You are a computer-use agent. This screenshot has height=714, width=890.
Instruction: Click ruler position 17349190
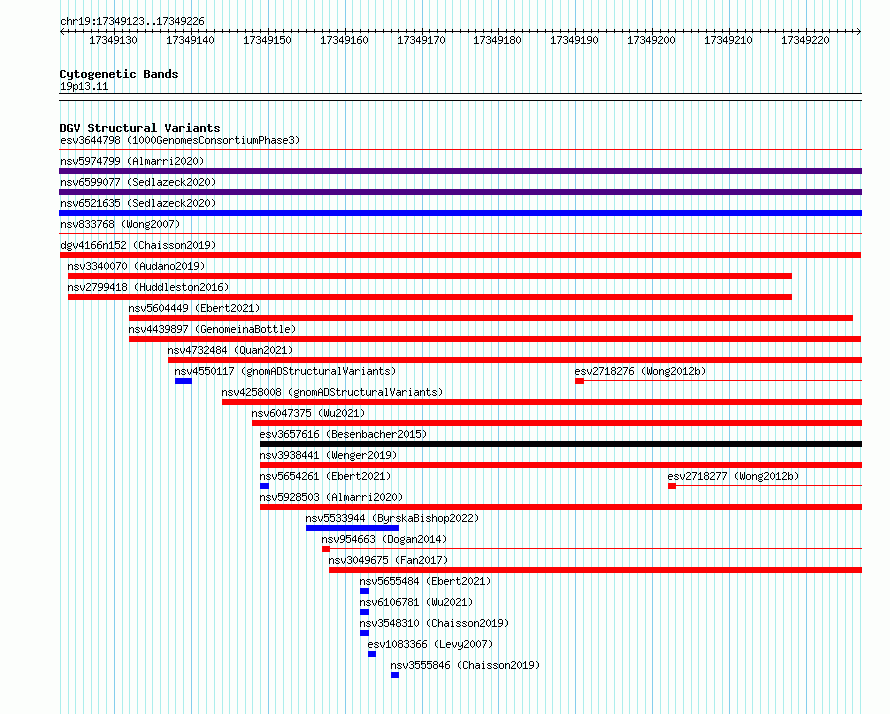[574, 40]
